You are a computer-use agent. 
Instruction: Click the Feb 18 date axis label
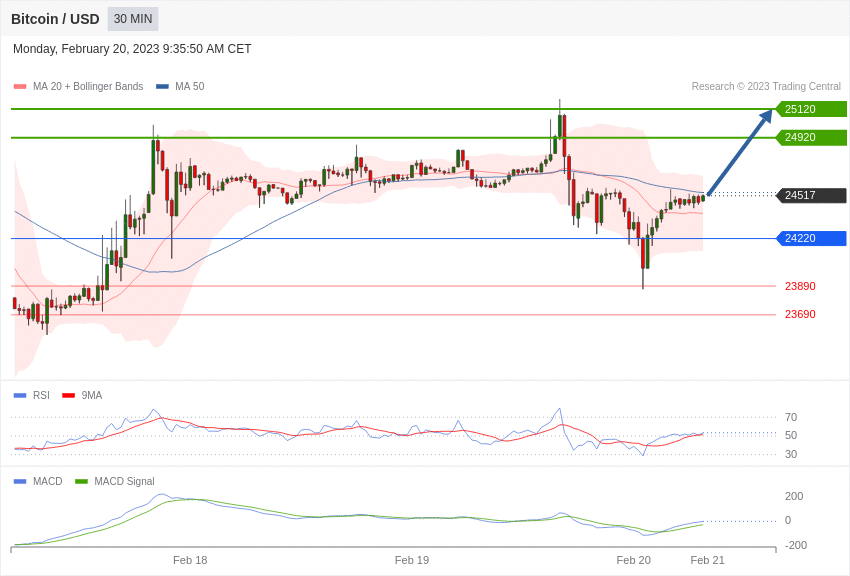190,560
